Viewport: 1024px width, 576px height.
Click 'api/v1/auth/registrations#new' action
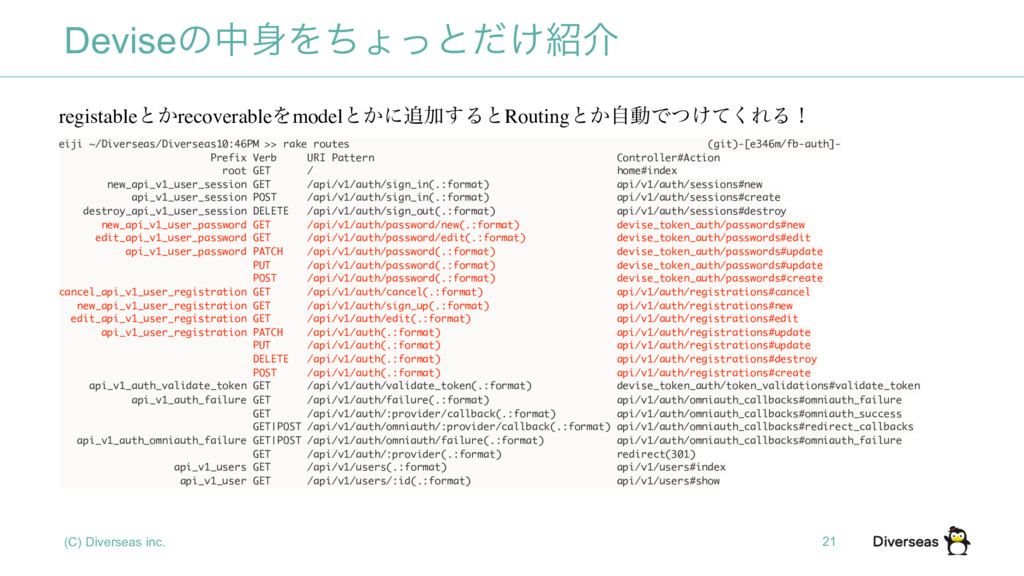pos(704,306)
